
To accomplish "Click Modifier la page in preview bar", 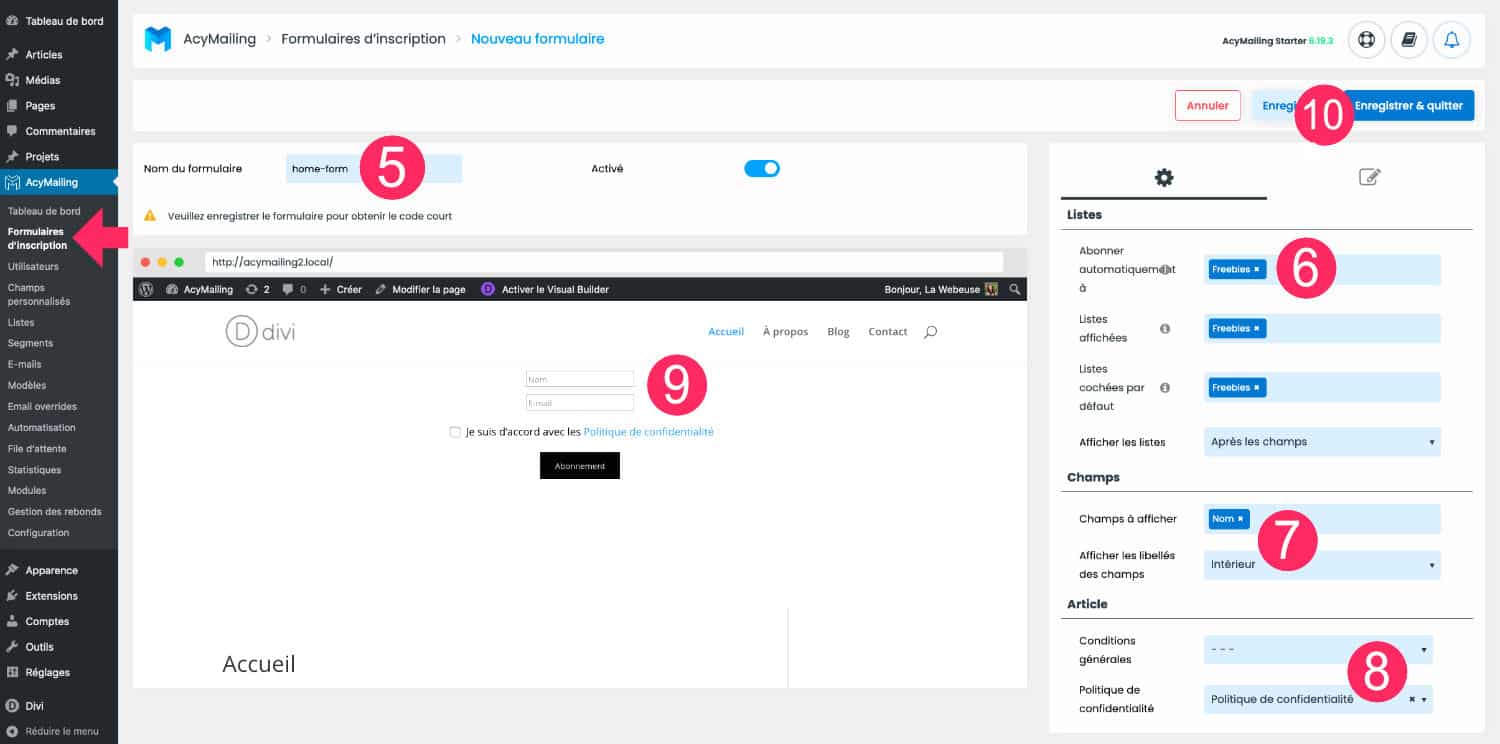I will tap(420, 289).
